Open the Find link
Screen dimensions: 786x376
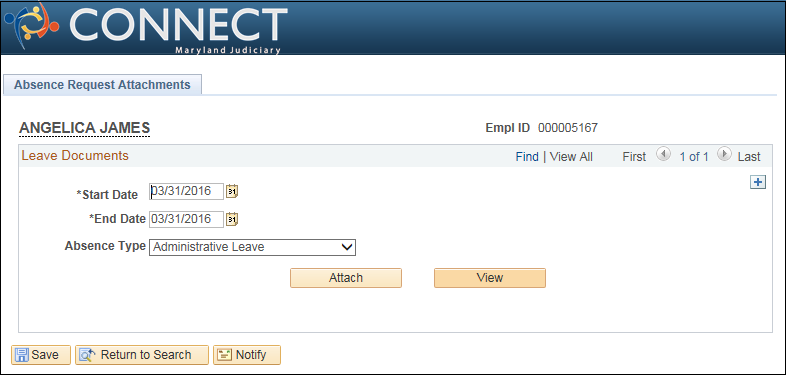(527, 157)
